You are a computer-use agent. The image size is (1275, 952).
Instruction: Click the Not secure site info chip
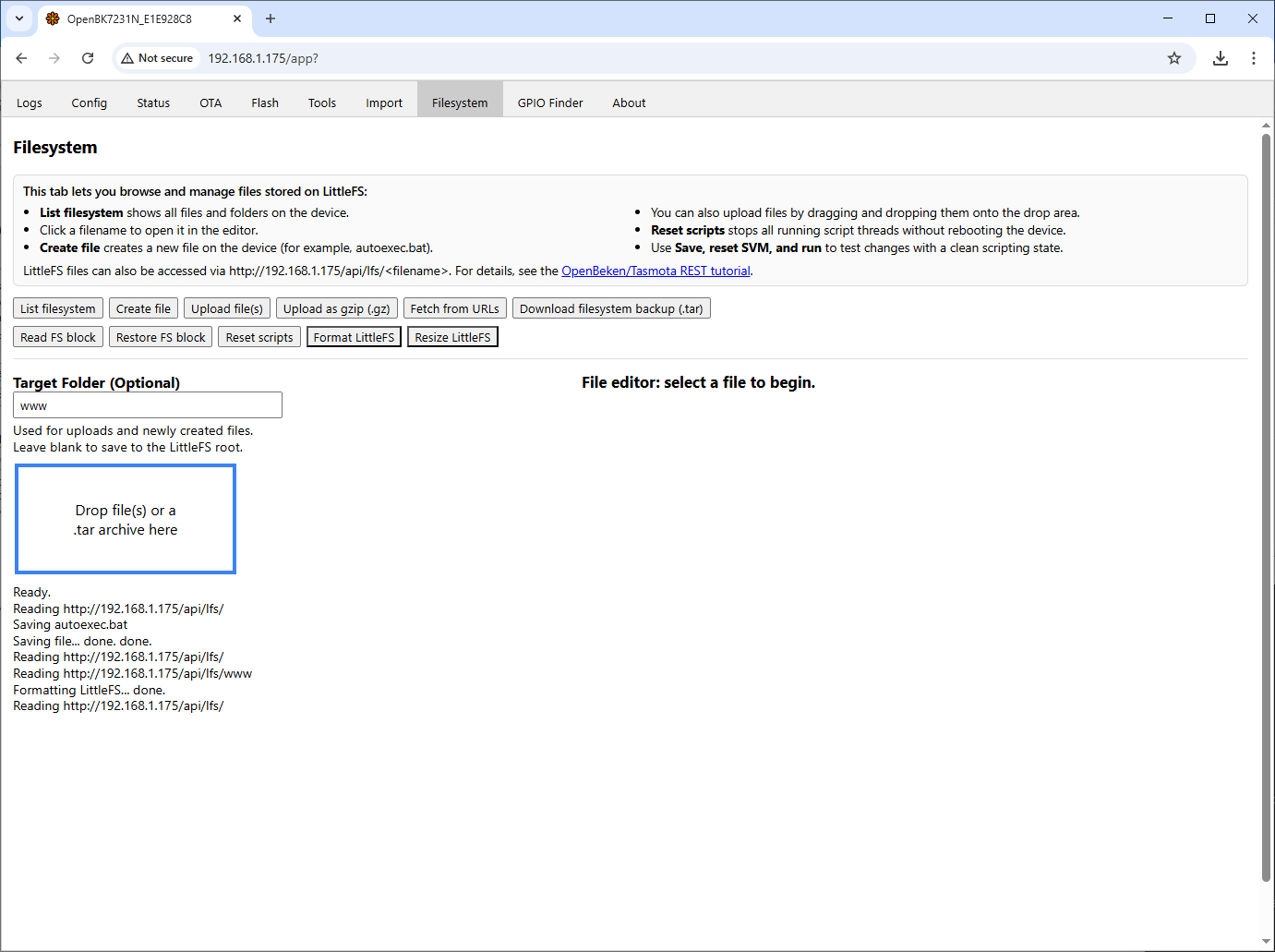[x=157, y=58]
